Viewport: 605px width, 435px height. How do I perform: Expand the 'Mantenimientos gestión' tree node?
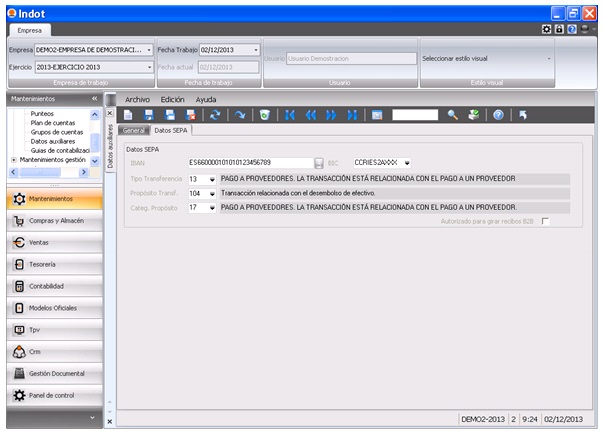pos(14,159)
